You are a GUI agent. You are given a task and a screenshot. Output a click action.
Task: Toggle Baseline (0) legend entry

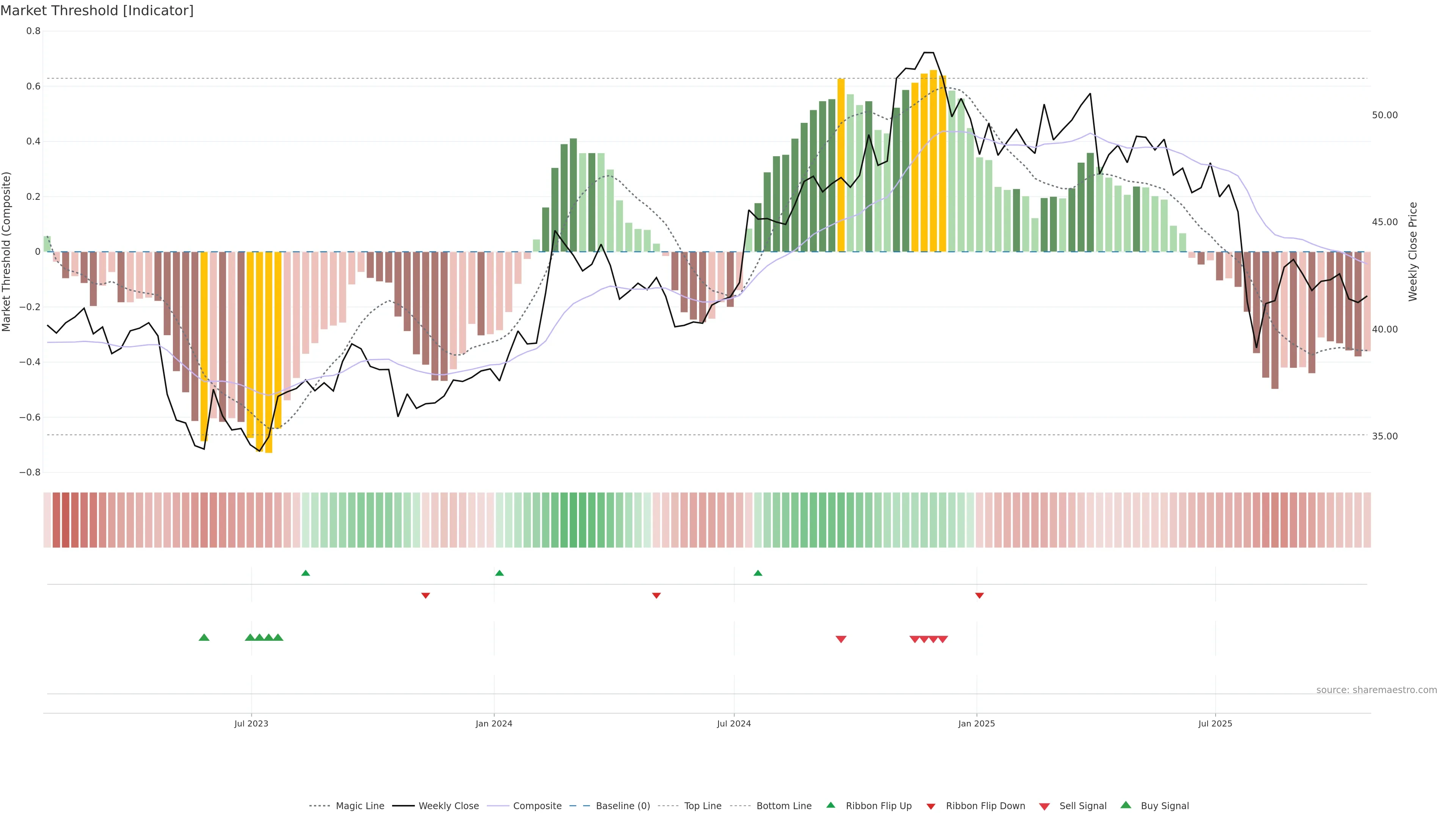[x=623, y=806]
